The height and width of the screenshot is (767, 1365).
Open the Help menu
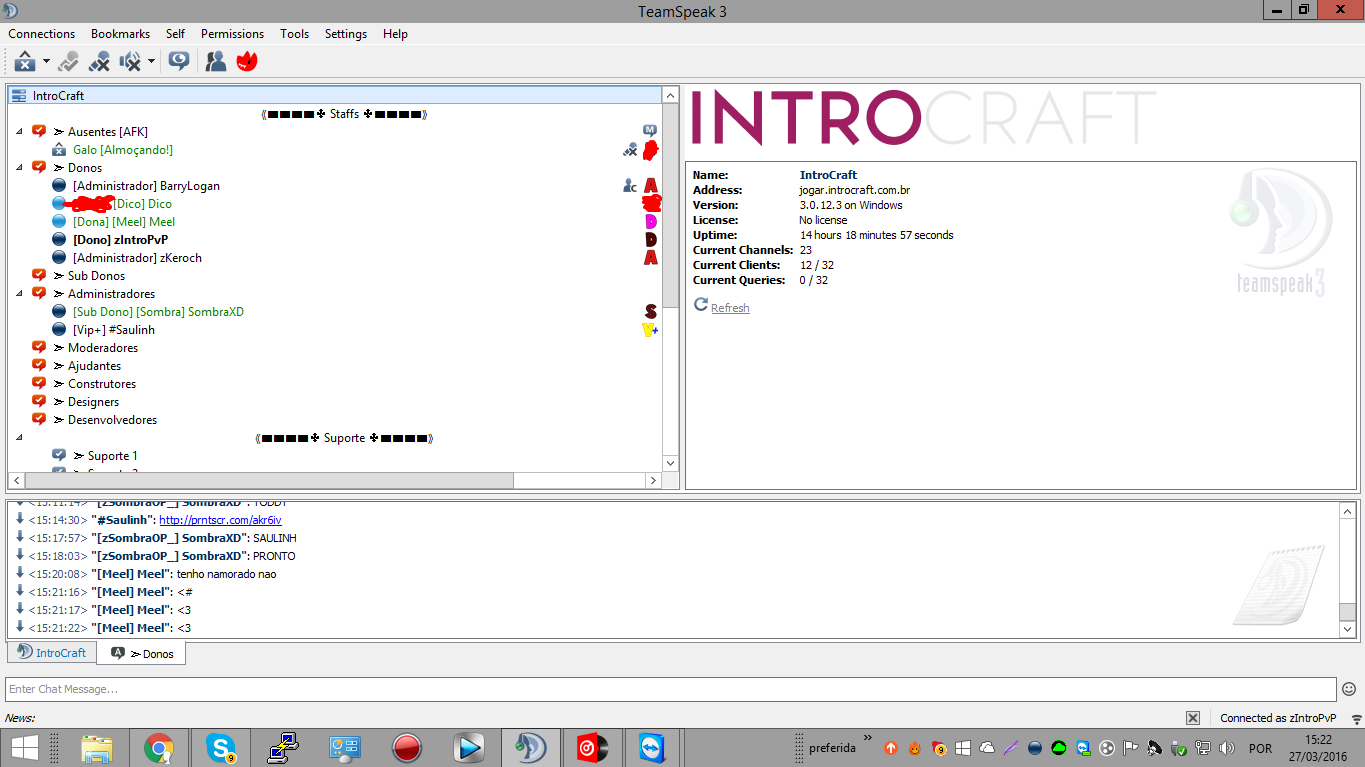tap(395, 34)
